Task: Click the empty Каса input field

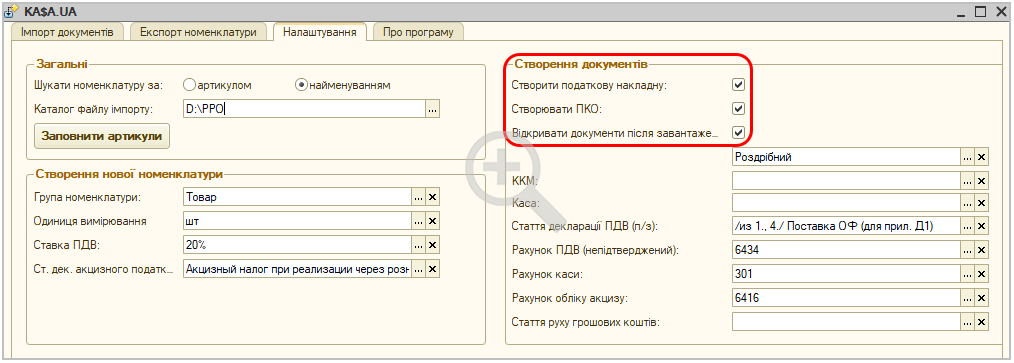Action: 846,203
